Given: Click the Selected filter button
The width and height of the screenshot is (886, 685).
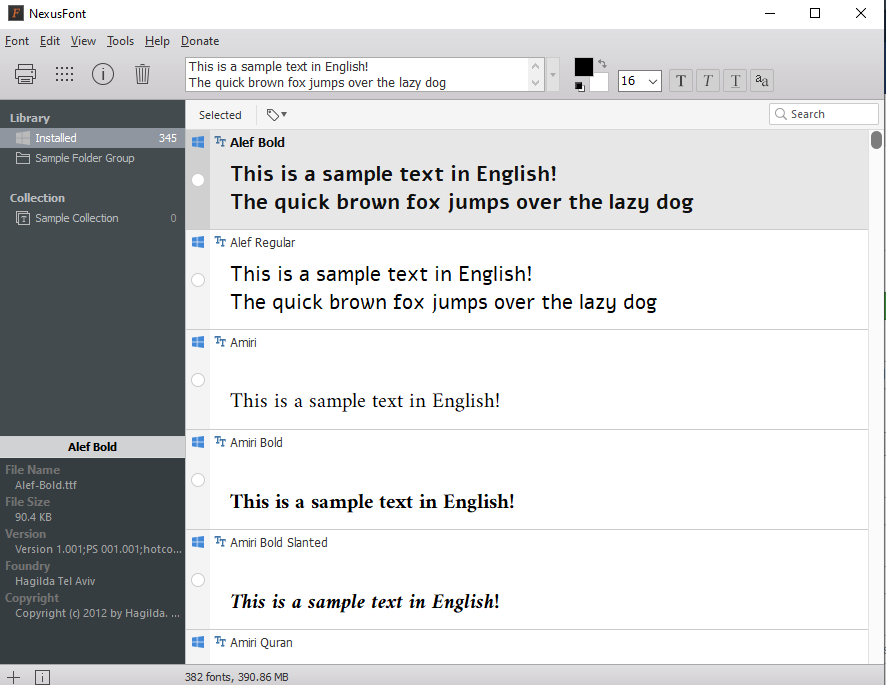Looking at the screenshot, I should pos(220,115).
